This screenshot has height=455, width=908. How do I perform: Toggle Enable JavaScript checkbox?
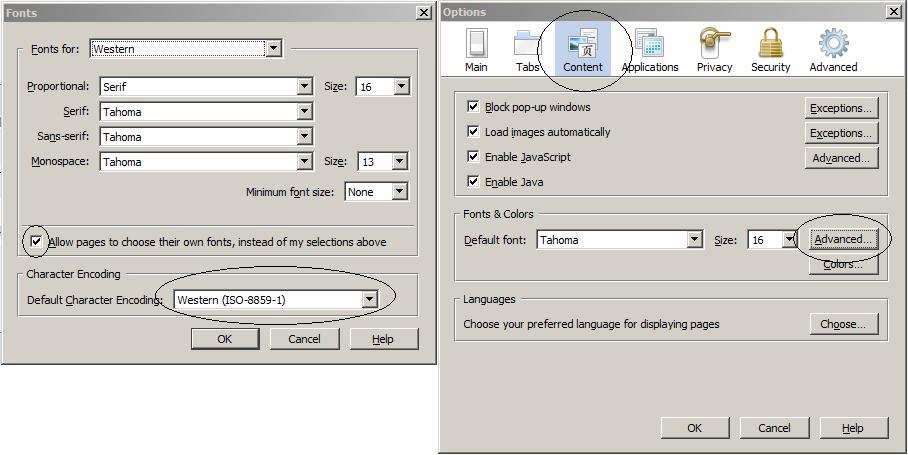473,156
